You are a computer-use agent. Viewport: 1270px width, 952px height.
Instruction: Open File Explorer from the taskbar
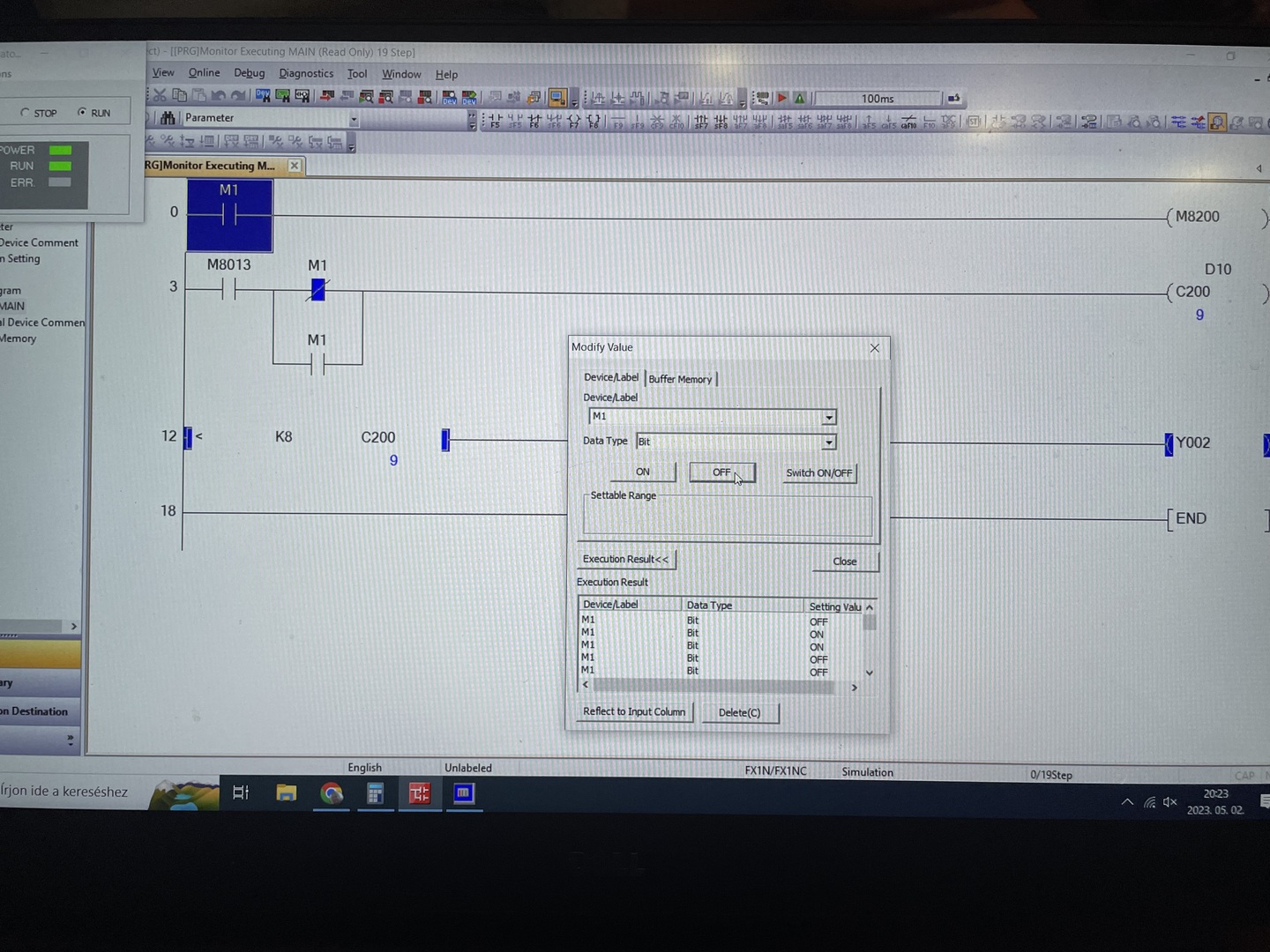pos(286,793)
